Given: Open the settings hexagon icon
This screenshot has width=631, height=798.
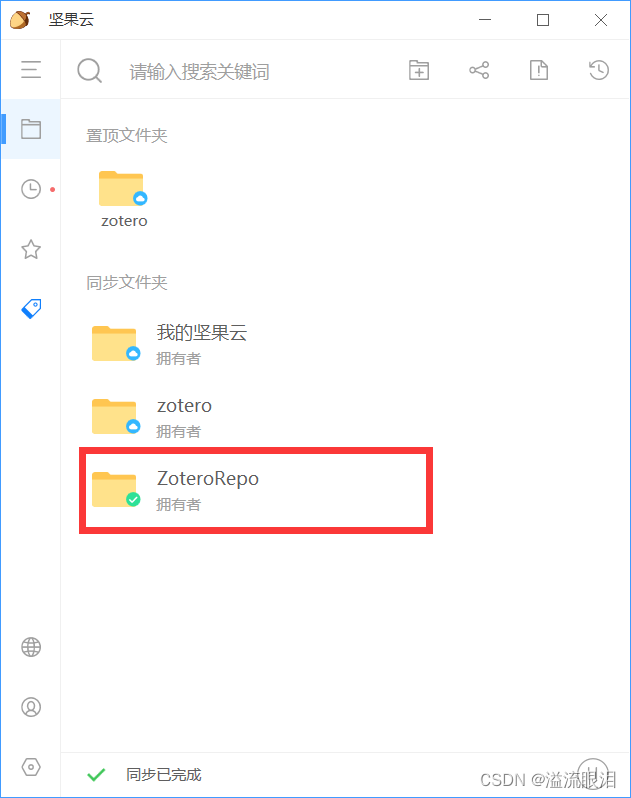Looking at the screenshot, I should coord(31,767).
